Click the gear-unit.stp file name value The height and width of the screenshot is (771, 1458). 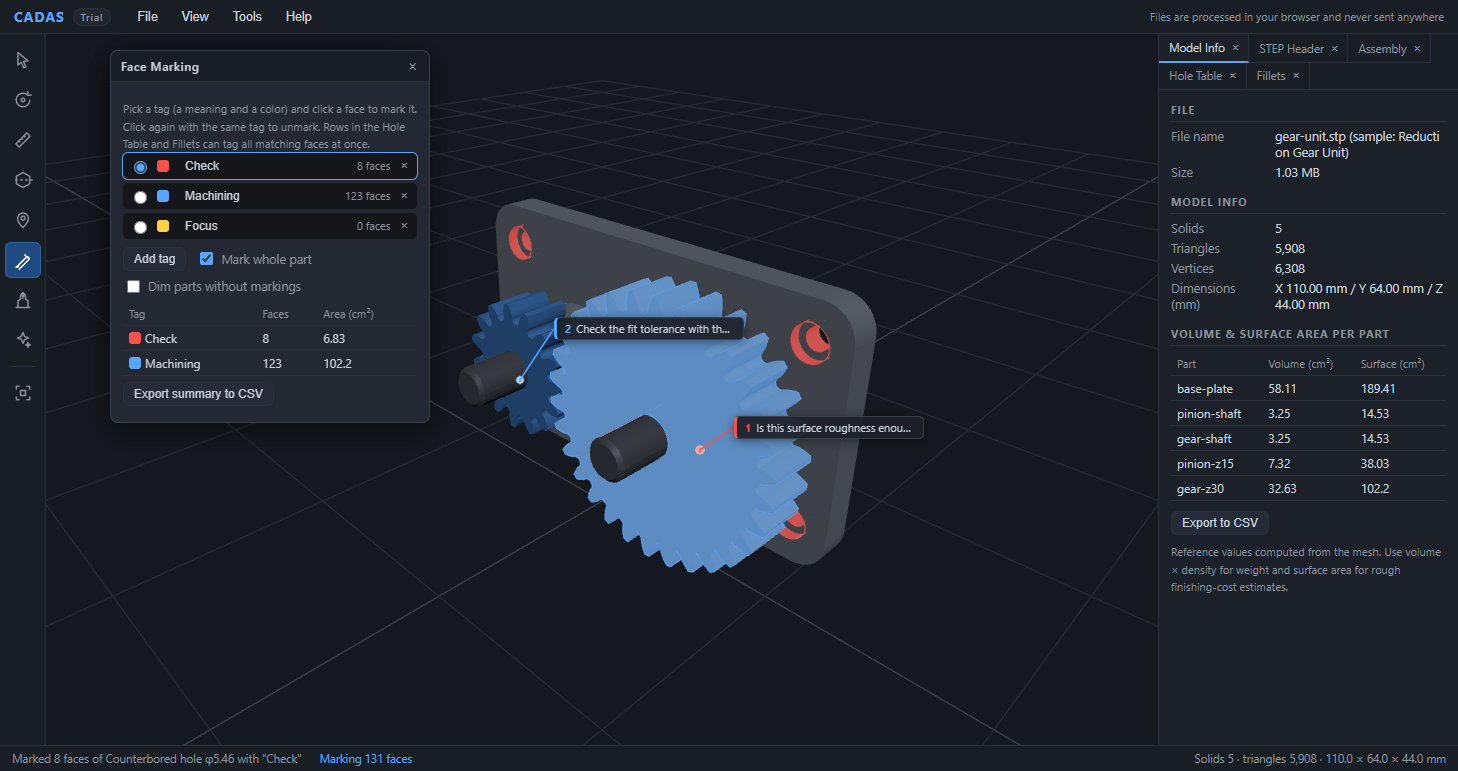[1357, 145]
